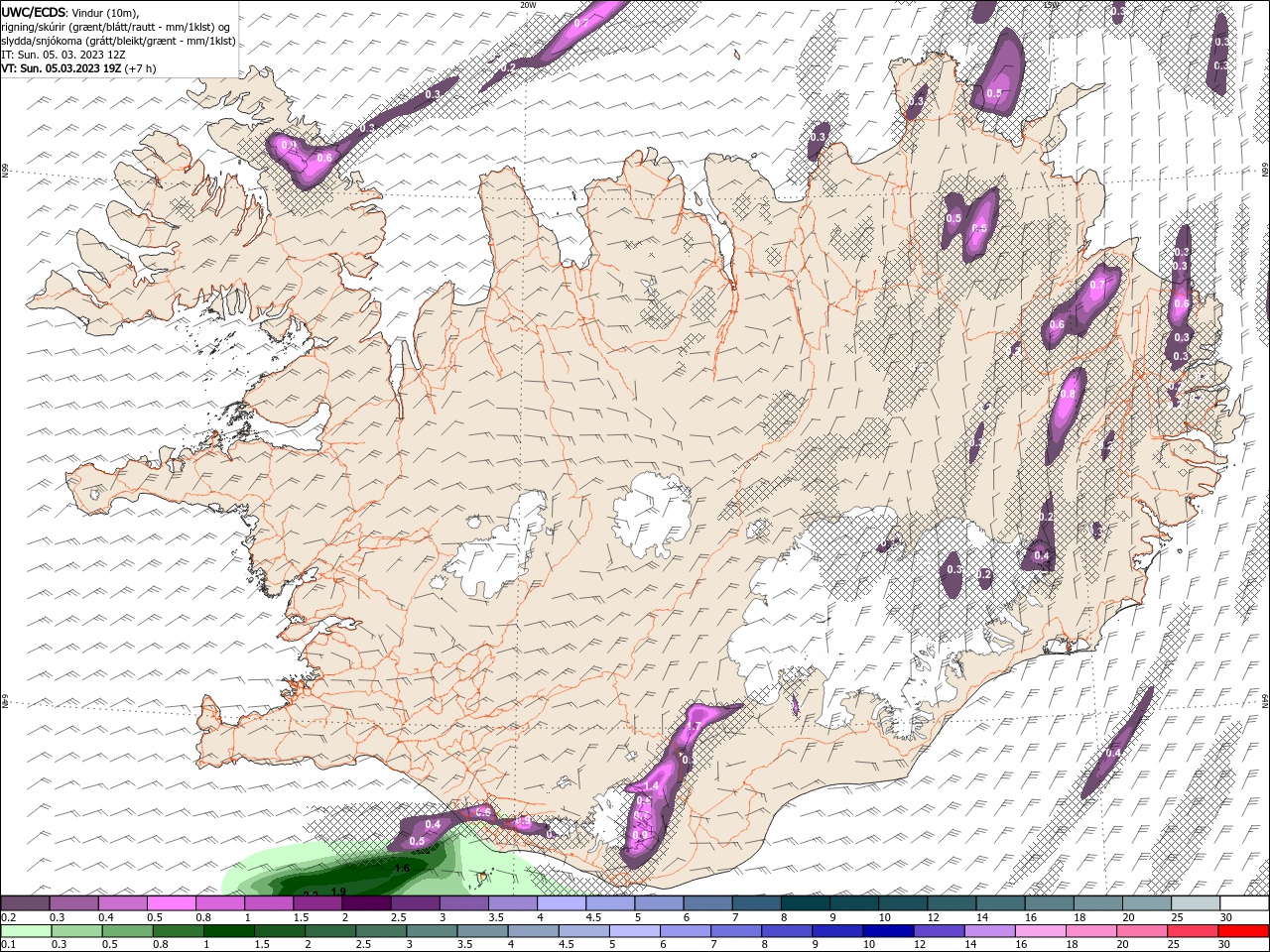Click the '0.2' label starting the snow scale

(x=9, y=917)
